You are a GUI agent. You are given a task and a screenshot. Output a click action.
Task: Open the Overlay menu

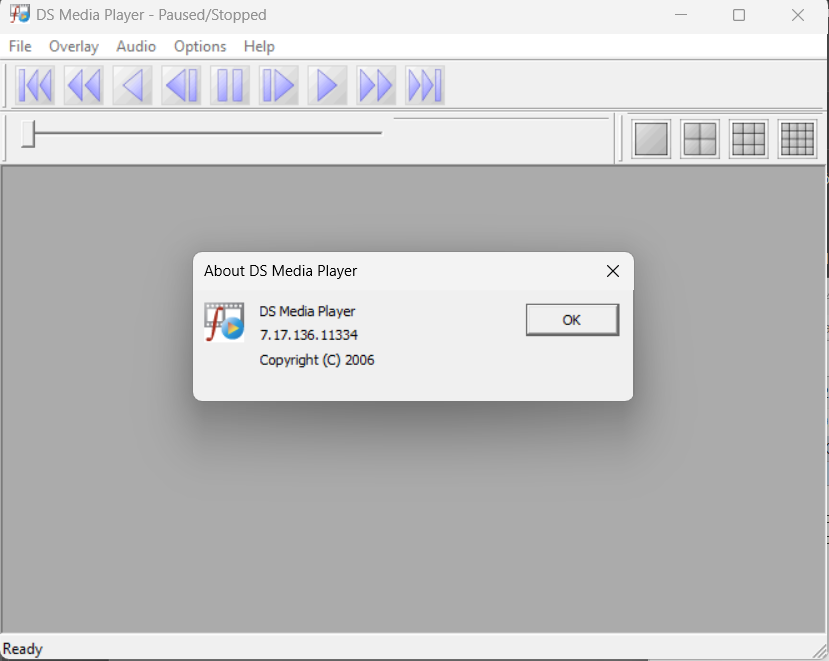tap(74, 46)
